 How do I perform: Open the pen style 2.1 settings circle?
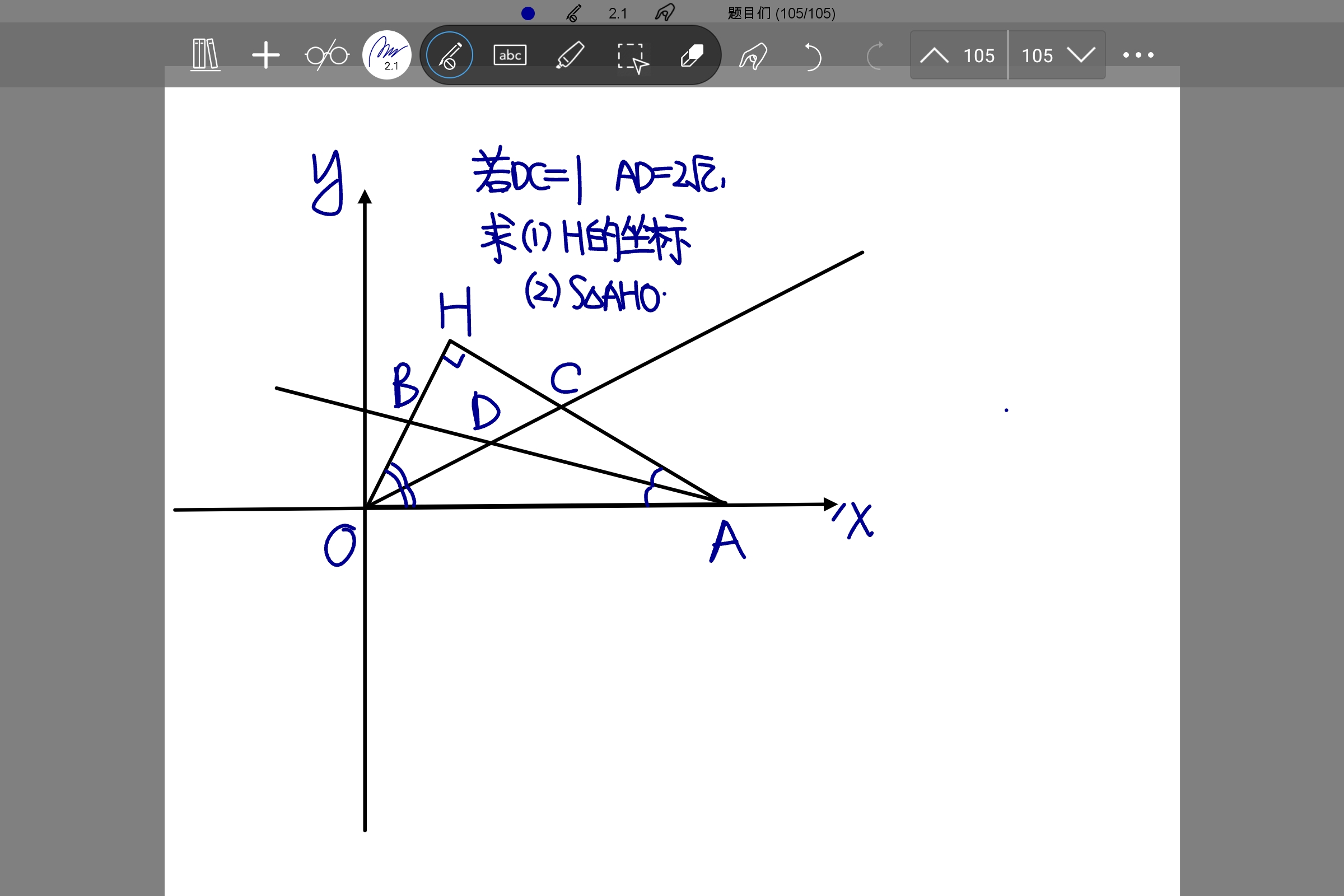[x=387, y=55]
